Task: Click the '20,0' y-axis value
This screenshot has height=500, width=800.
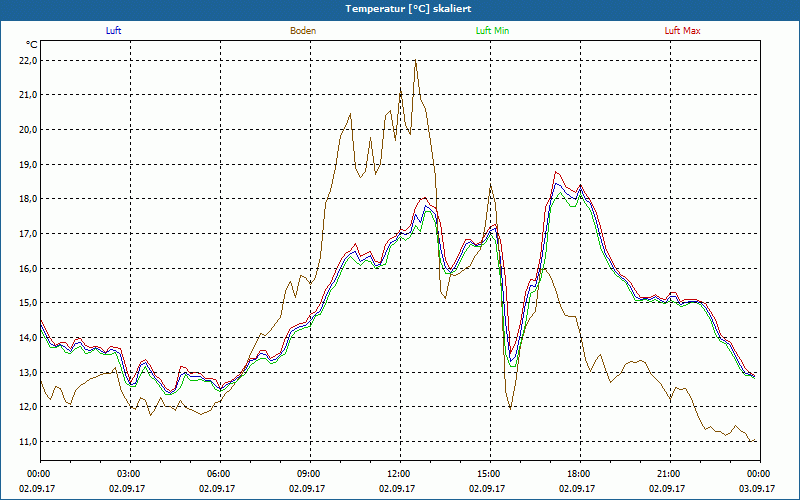Action: pos(29,130)
